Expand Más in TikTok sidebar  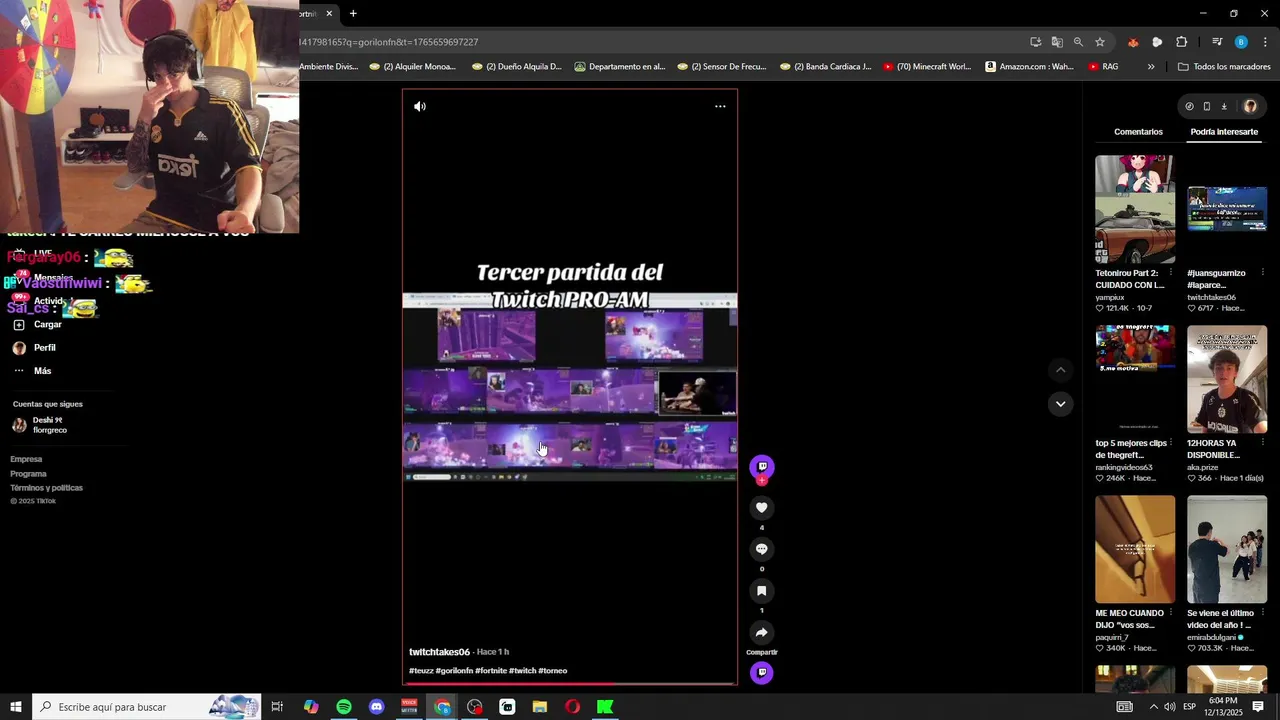click(x=42, y=371)
